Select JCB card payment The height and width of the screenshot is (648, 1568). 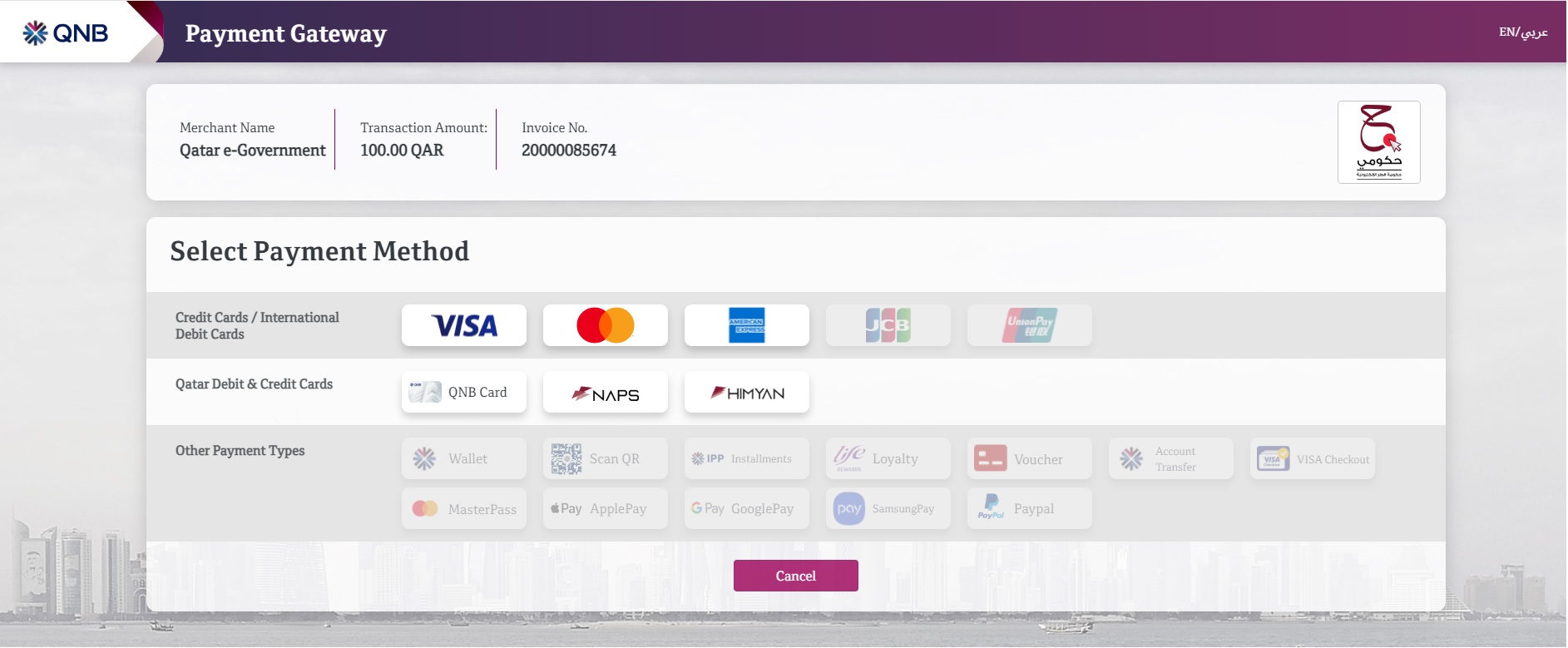click(x=888, y=325)
